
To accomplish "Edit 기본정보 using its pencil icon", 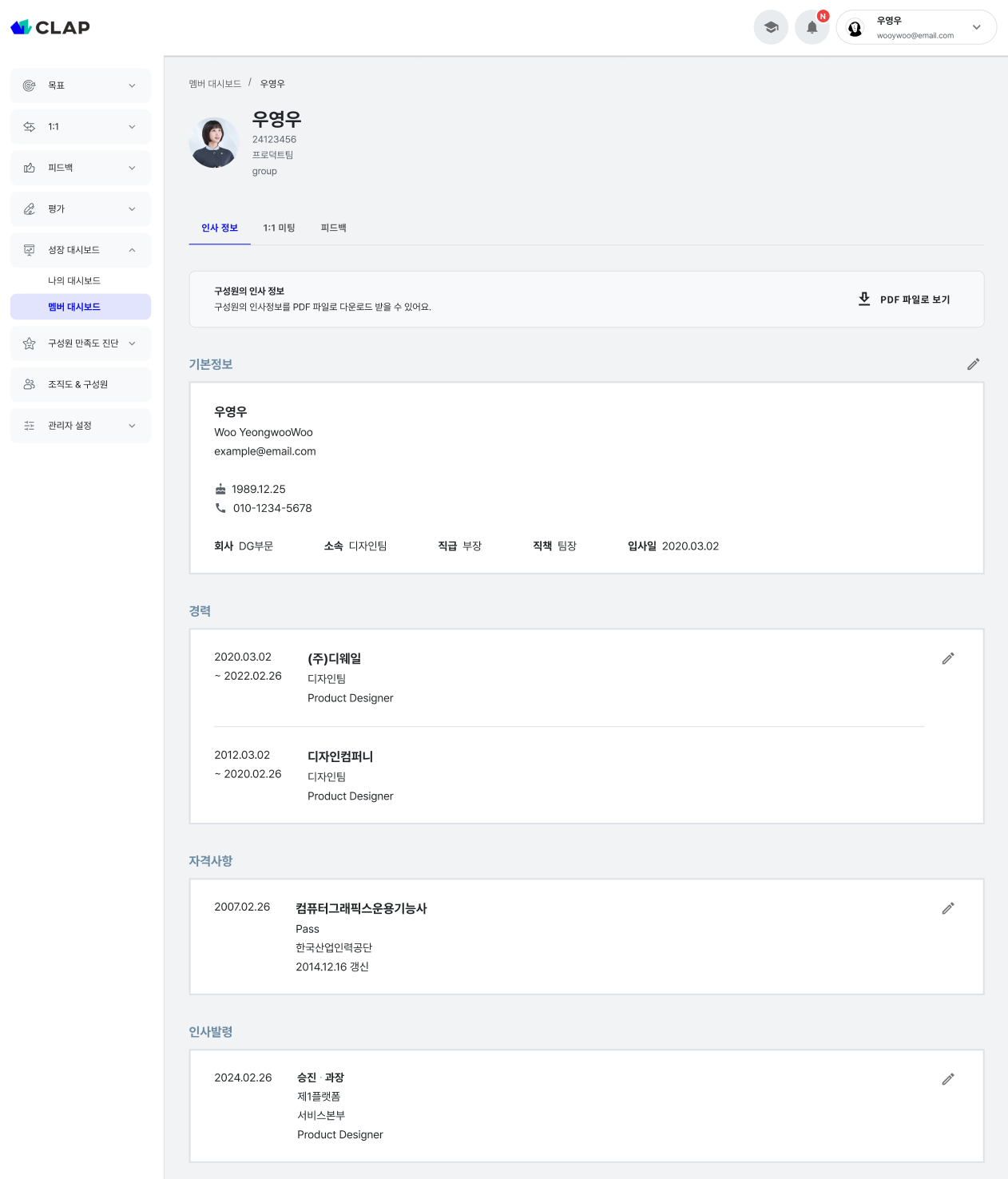I will point(973,364).
